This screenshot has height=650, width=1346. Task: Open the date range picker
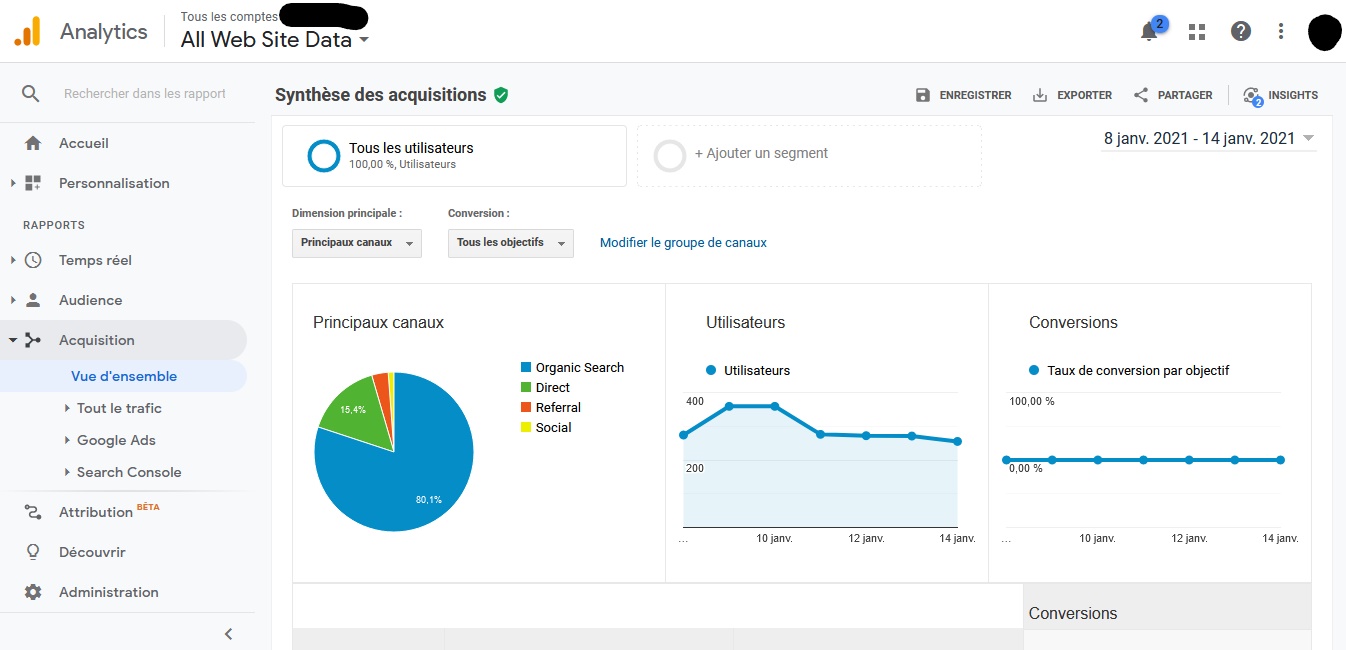pyautogui.click(x=1209, y=139)
